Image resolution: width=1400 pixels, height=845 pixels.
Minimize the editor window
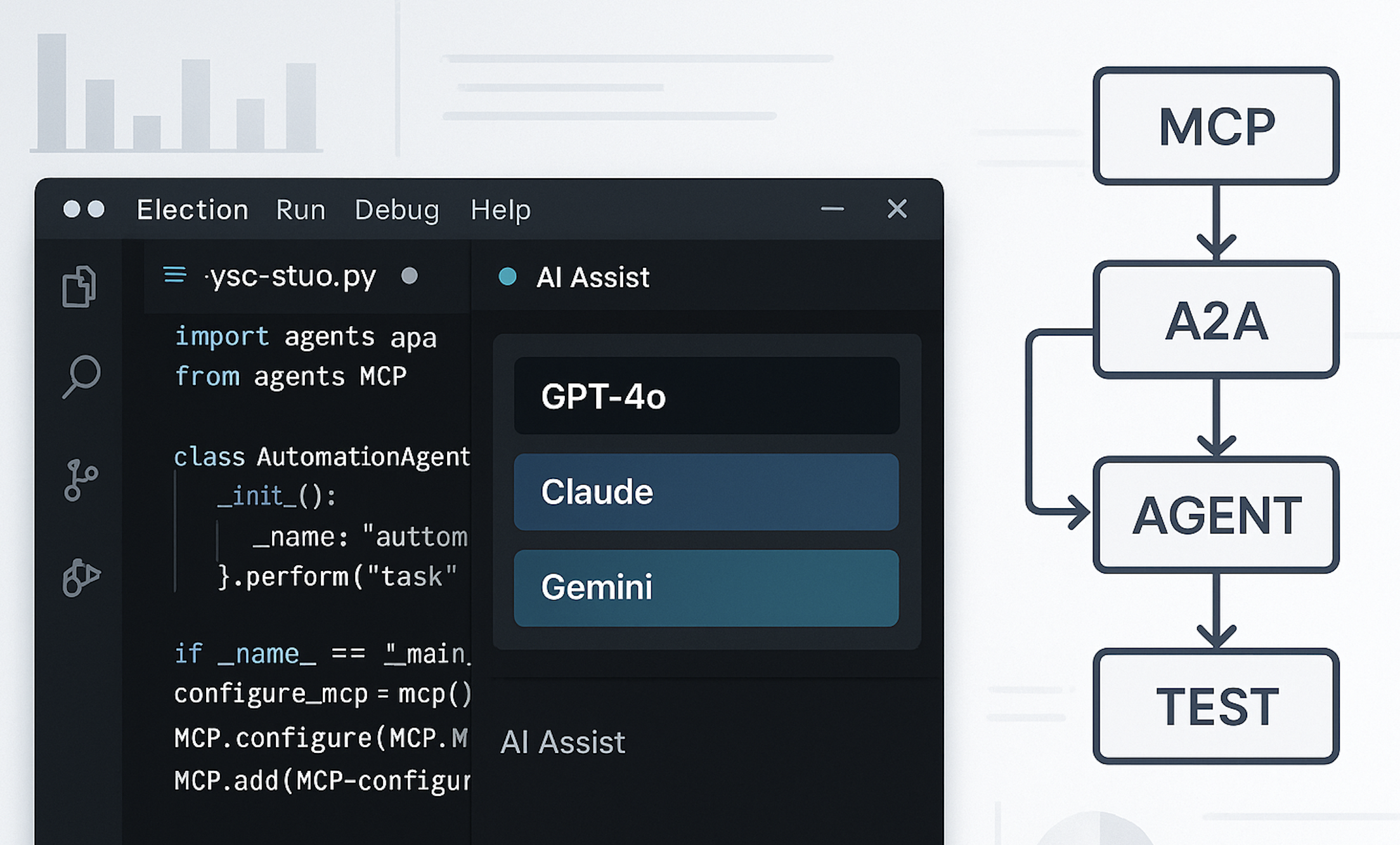pyautogui.click(x=832, y=209)
